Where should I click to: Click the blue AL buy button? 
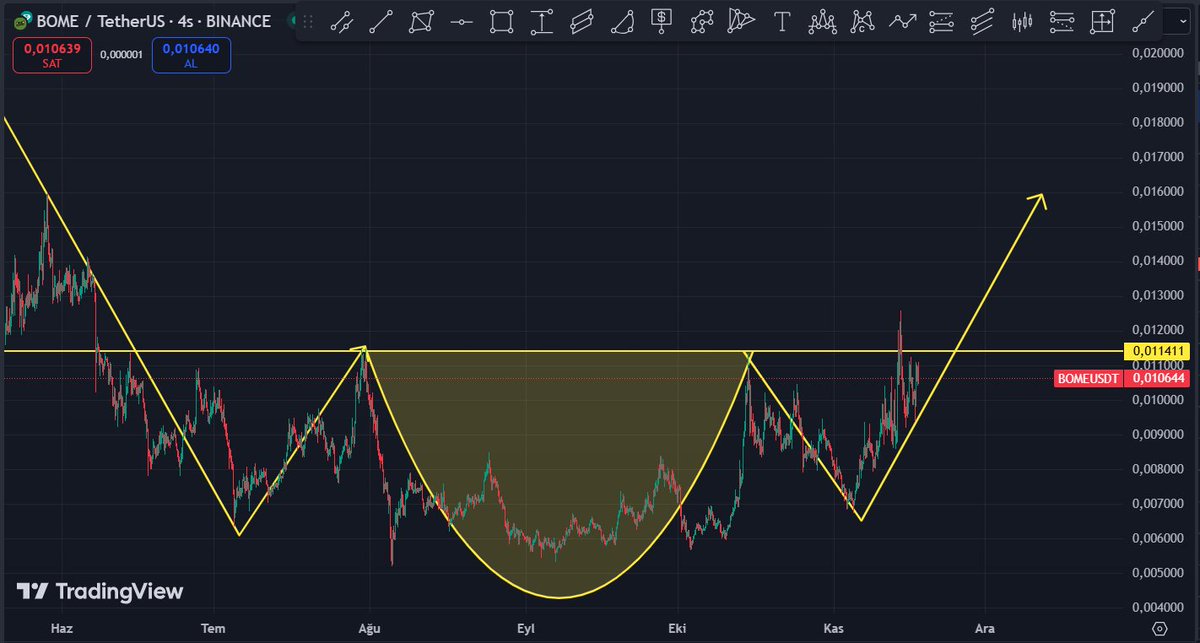tap(191, 55)
